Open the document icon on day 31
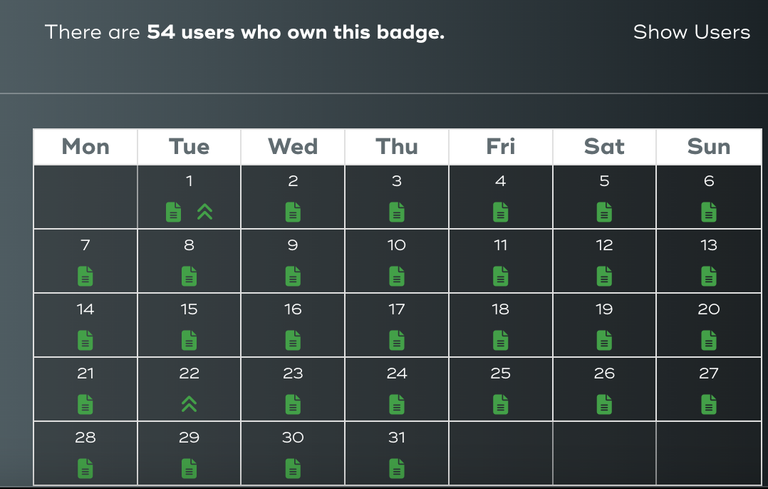 397,468
